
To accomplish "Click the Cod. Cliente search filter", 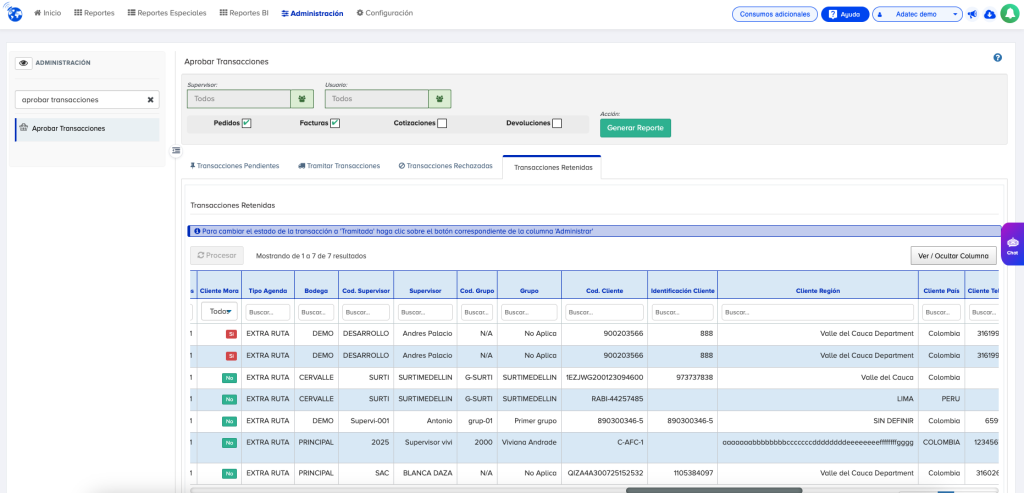I will 605,312.
